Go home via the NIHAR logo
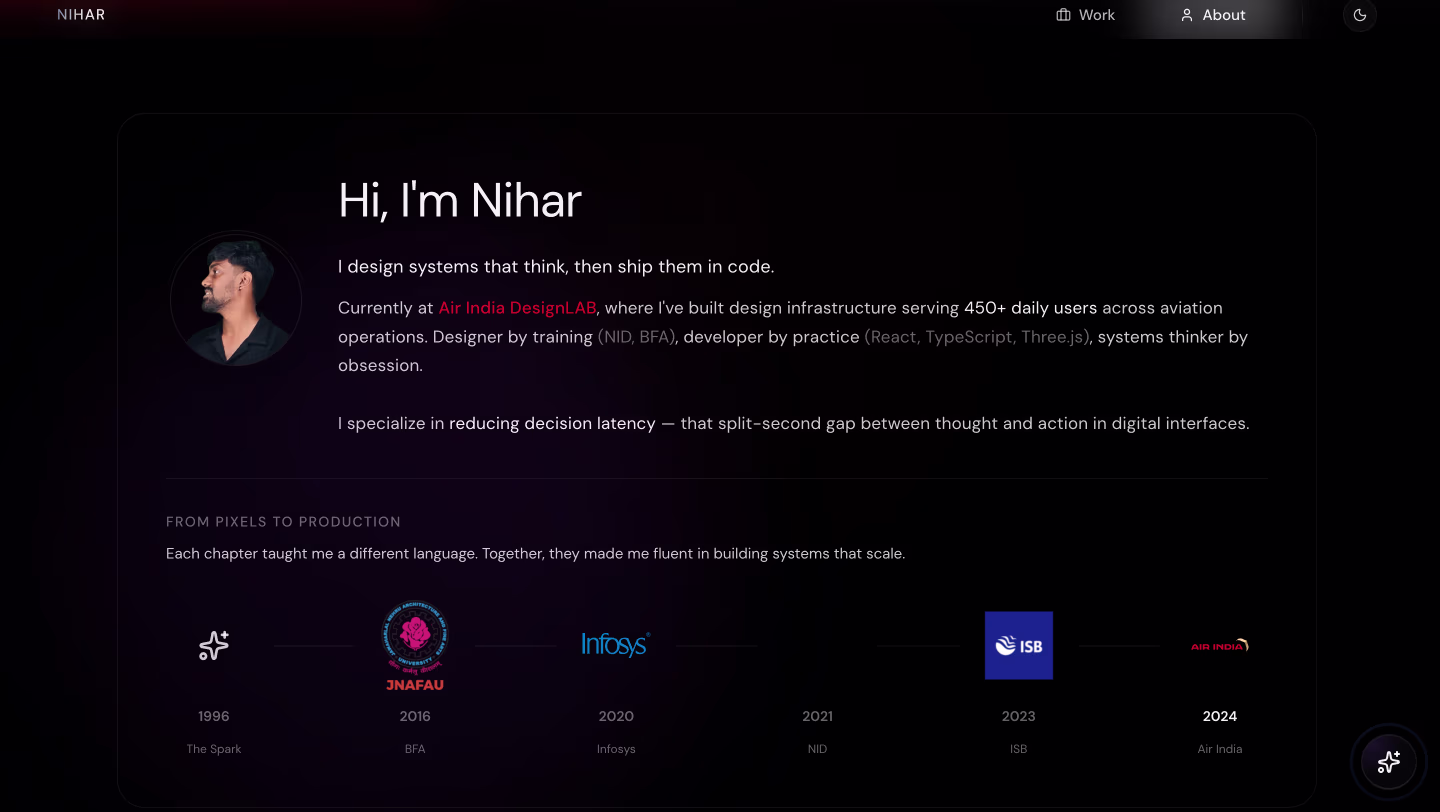 click(81, 15)
